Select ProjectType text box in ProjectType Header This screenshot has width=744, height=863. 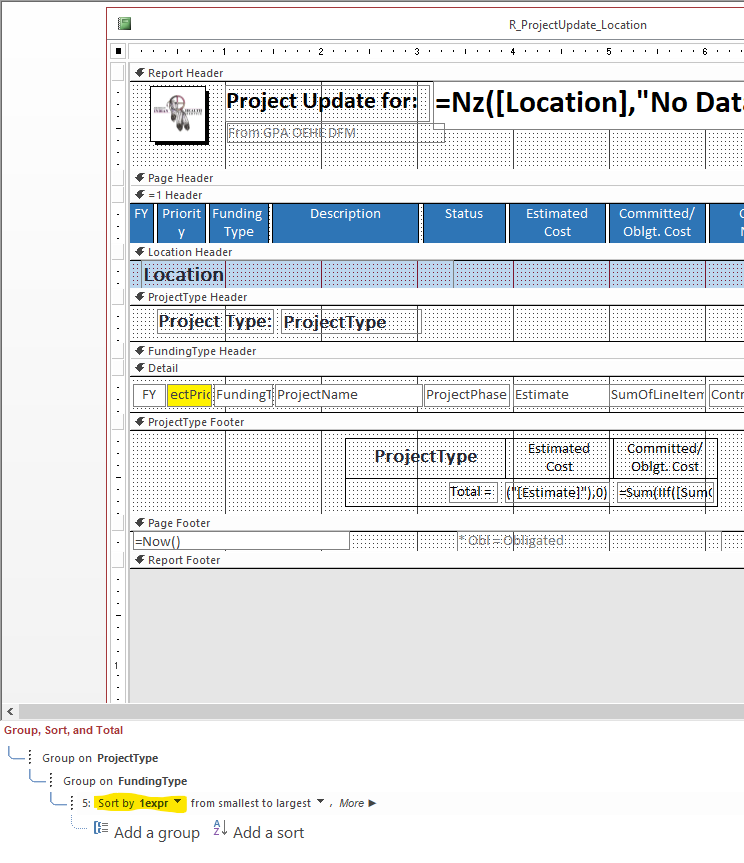click(x=351, y=322)
